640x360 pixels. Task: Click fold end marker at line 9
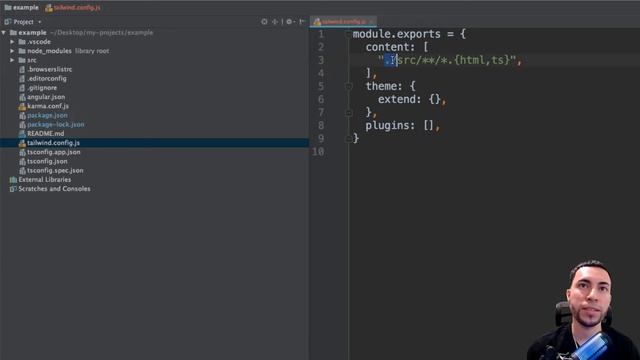(x=349, y=138)
